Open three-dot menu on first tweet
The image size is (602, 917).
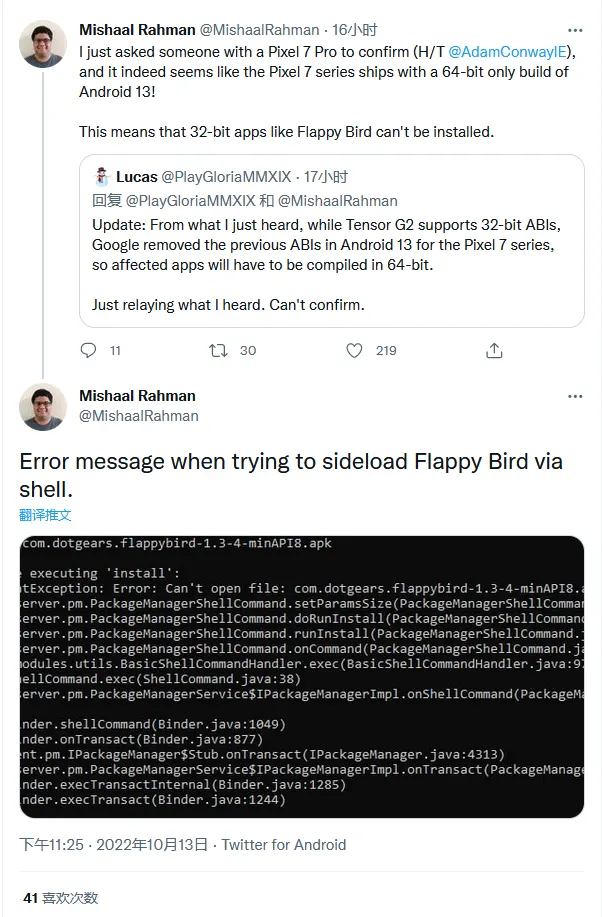click(x=575, y=30)
